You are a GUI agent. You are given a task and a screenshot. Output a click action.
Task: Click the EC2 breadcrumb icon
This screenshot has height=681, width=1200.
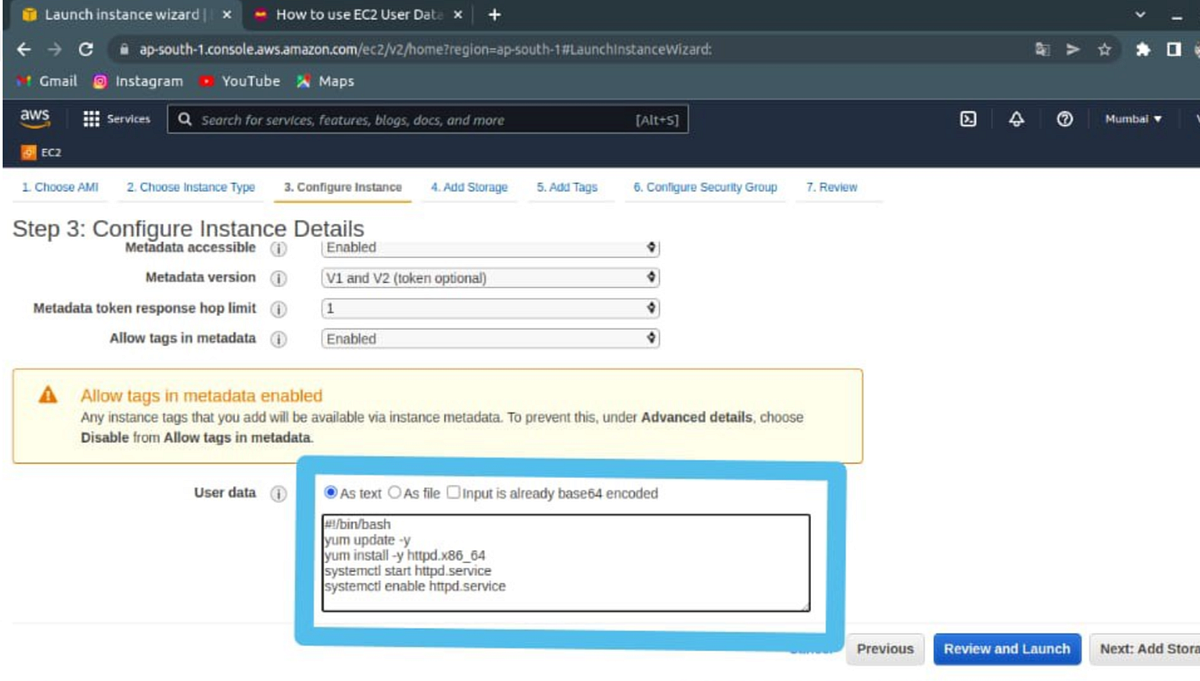pos(27,153)
